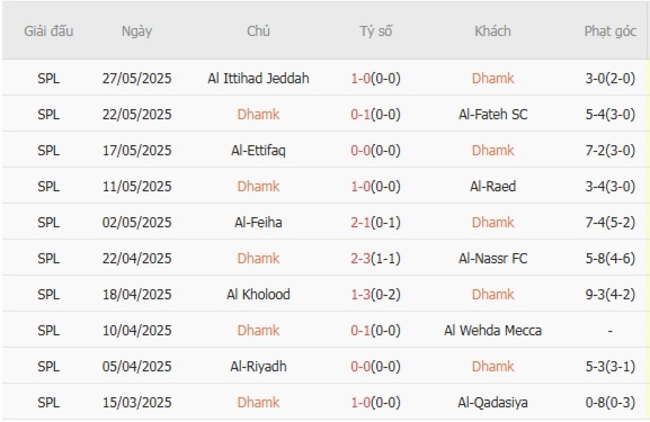Select the Al Wehda Mecca team

492,330
